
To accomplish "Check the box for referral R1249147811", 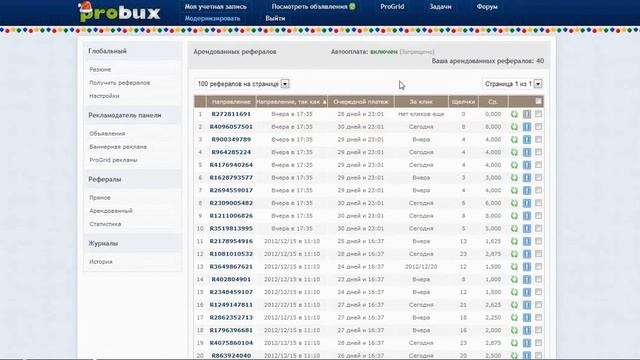I will [539, 304].
